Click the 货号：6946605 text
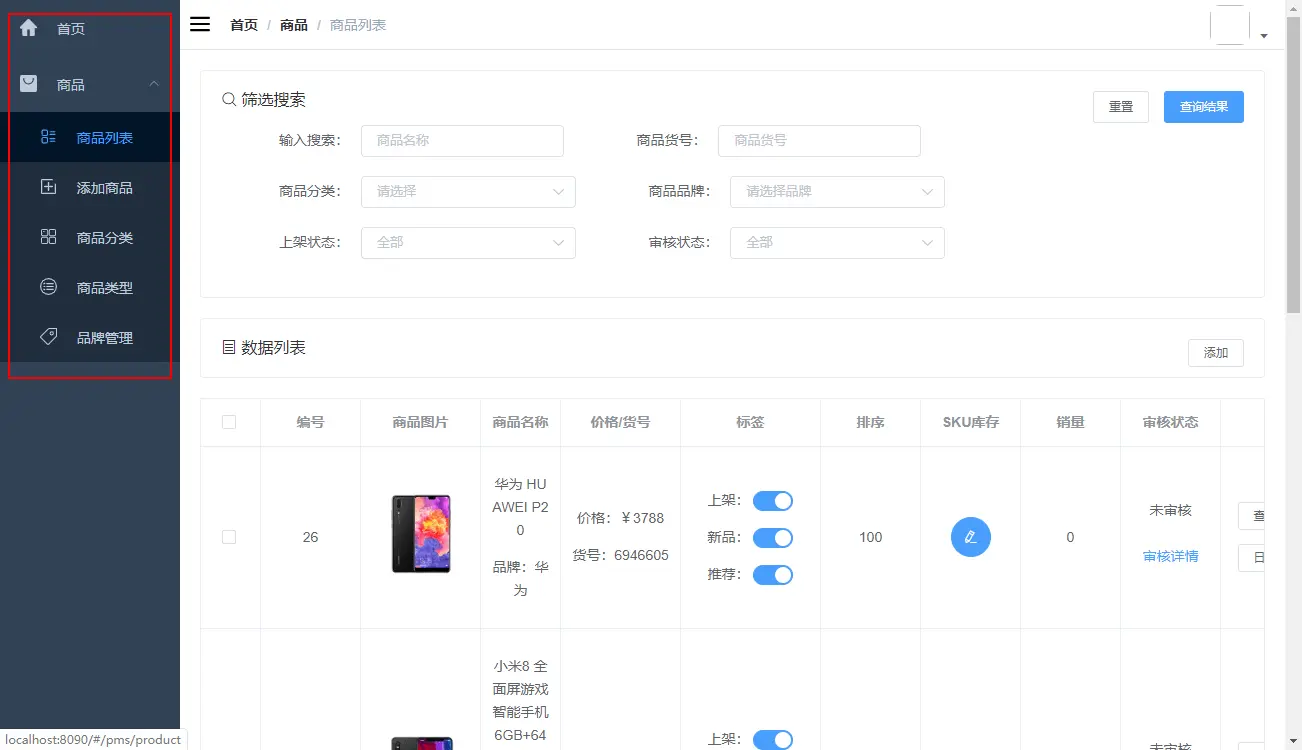1302x750 pixels. pyautogui.click(x=620, y=555)
